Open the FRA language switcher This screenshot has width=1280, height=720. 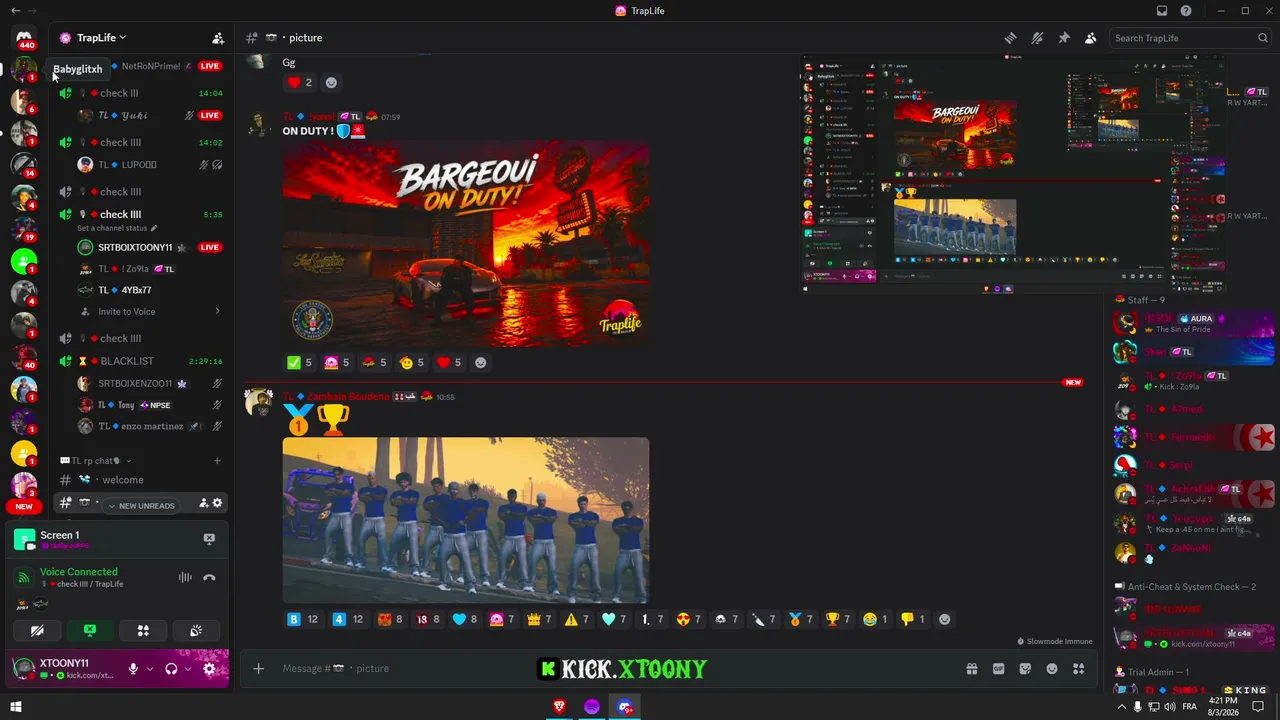point(1189,707)
